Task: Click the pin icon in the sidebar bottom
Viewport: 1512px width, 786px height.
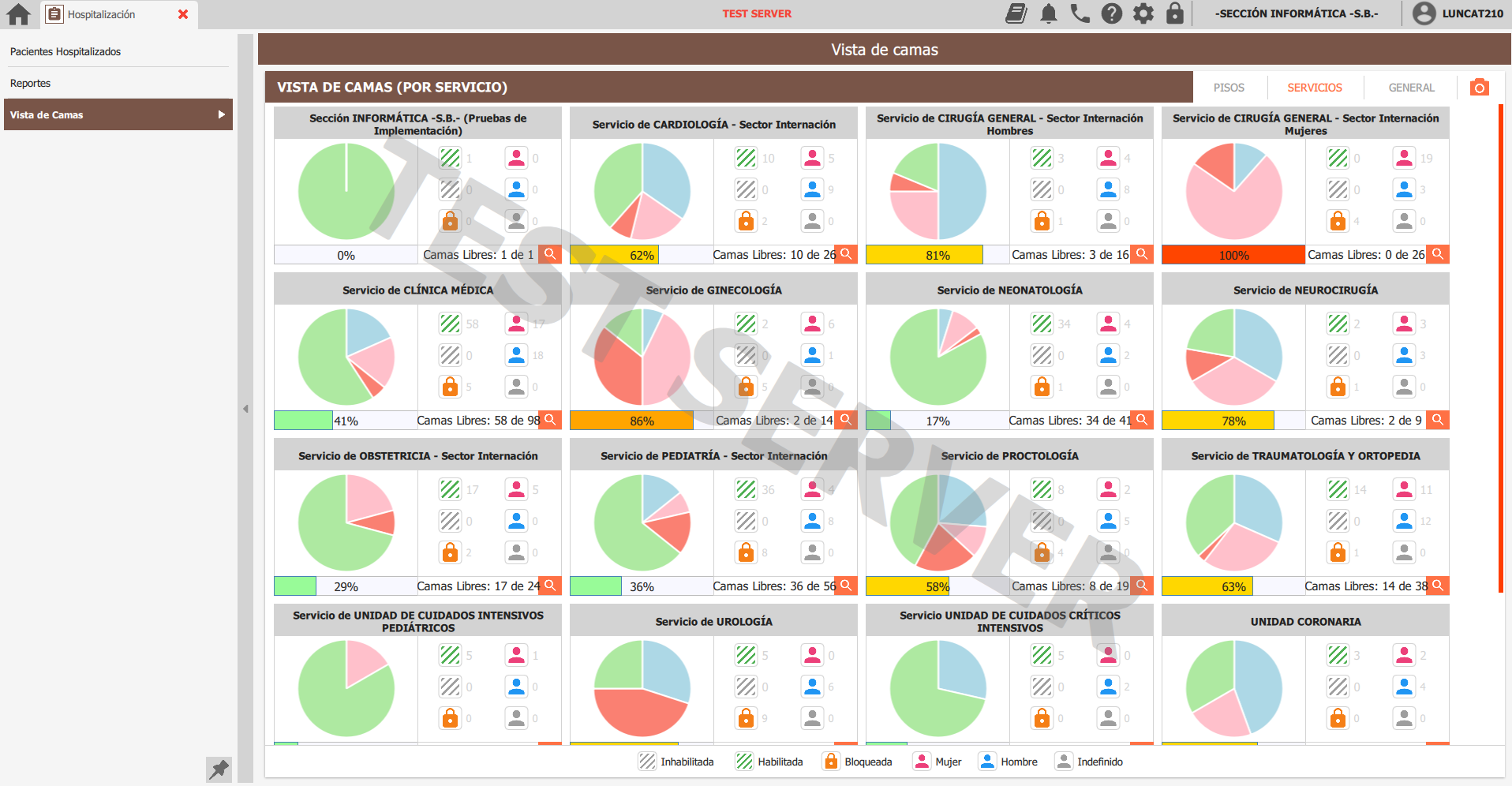Action: 219,769
